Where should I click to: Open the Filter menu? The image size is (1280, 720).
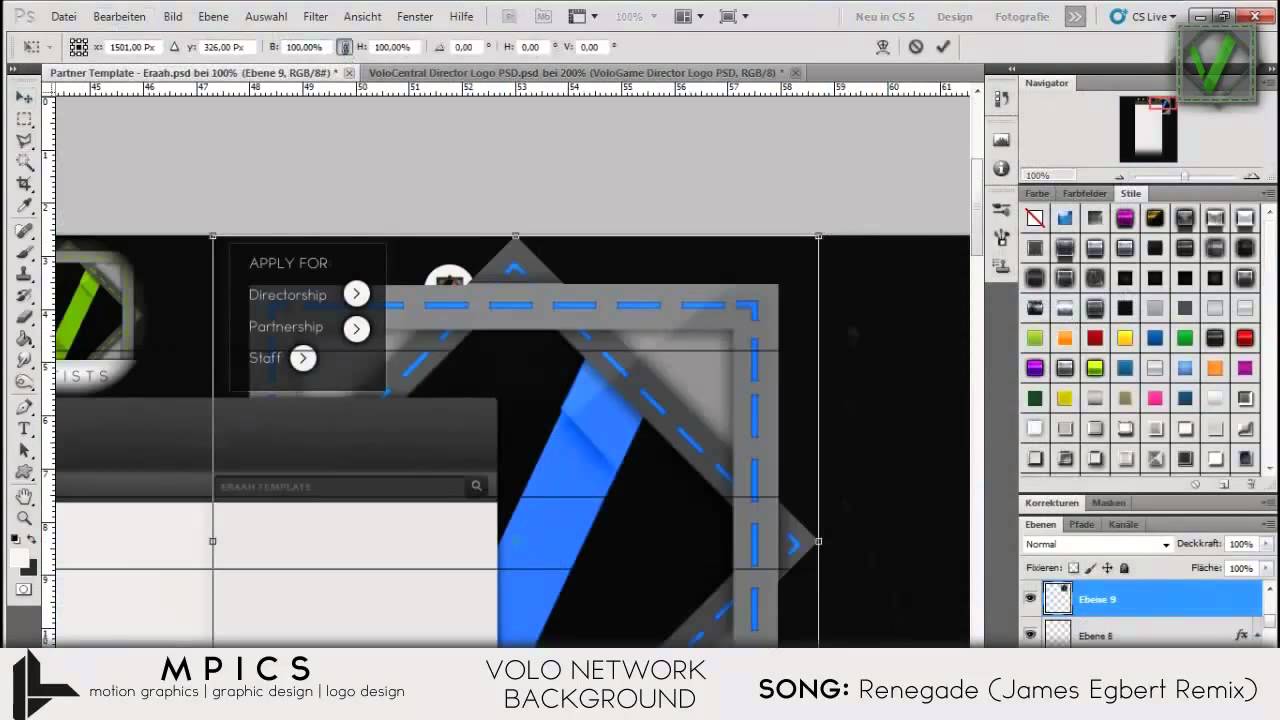[x=316, y=17]
